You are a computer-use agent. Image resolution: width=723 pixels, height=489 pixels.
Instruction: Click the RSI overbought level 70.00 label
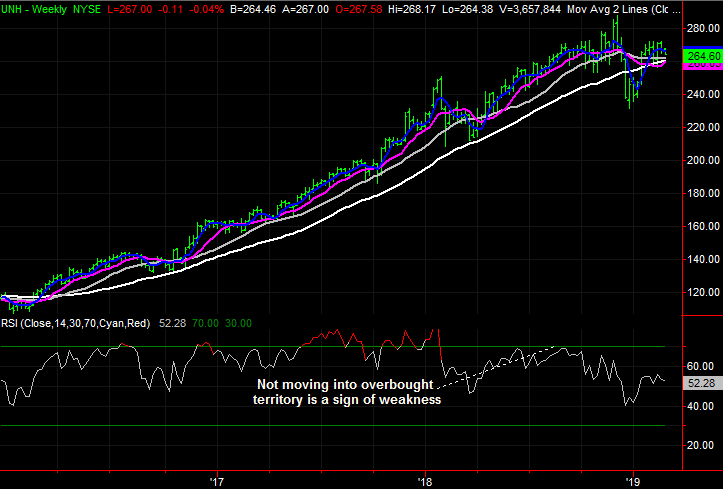(x=205, y=324)
